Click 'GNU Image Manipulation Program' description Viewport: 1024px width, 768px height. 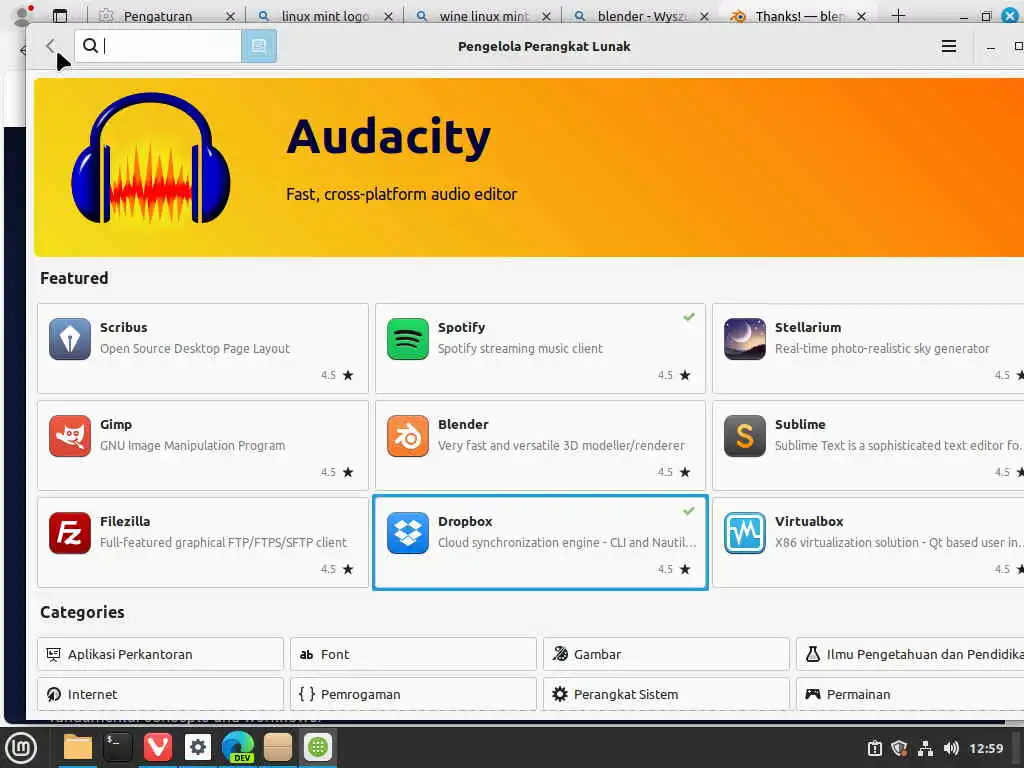pyautogui.click(x=193, y=445)
